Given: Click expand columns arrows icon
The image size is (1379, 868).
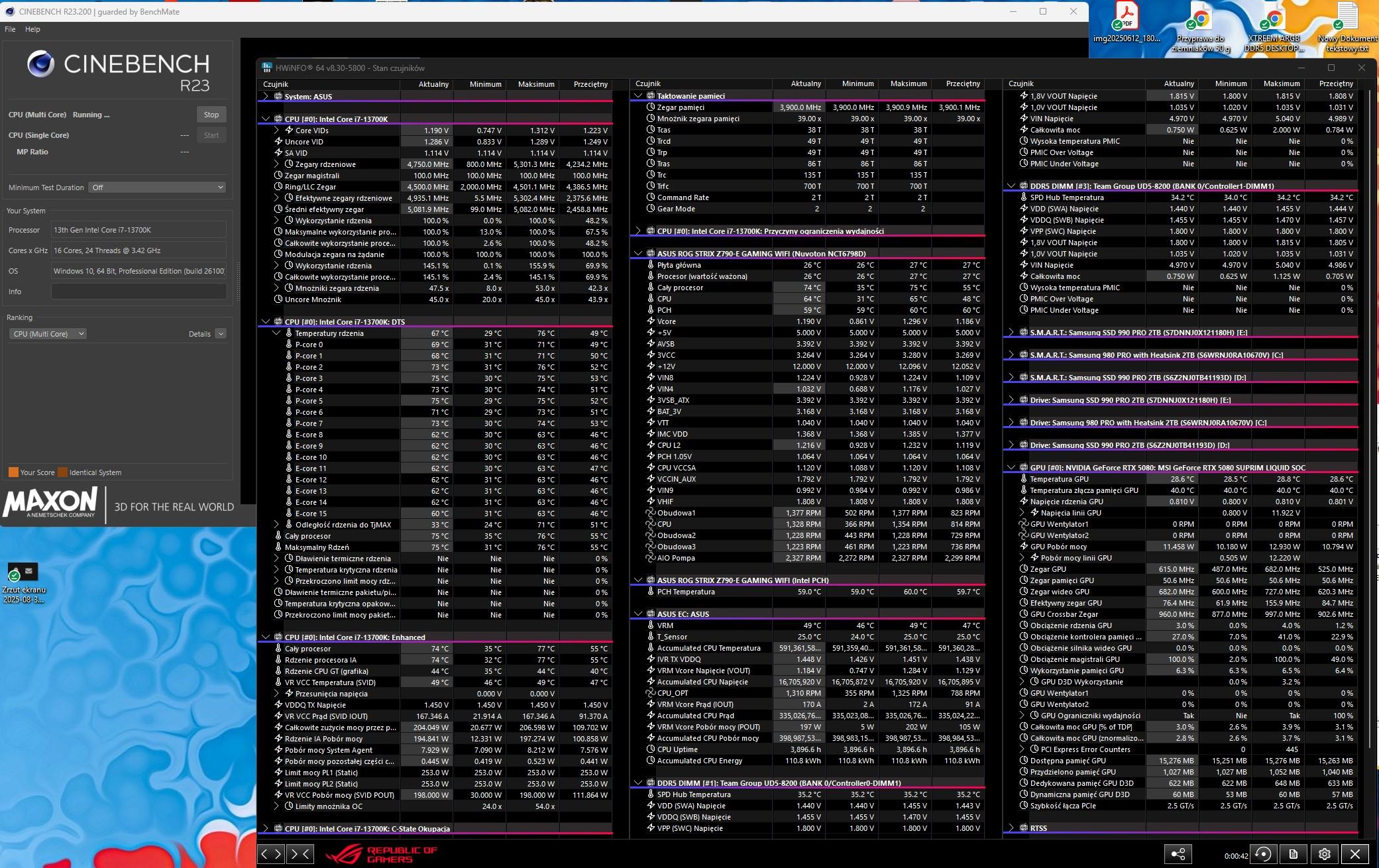Looking at the screenshot, I should [271, 854].
